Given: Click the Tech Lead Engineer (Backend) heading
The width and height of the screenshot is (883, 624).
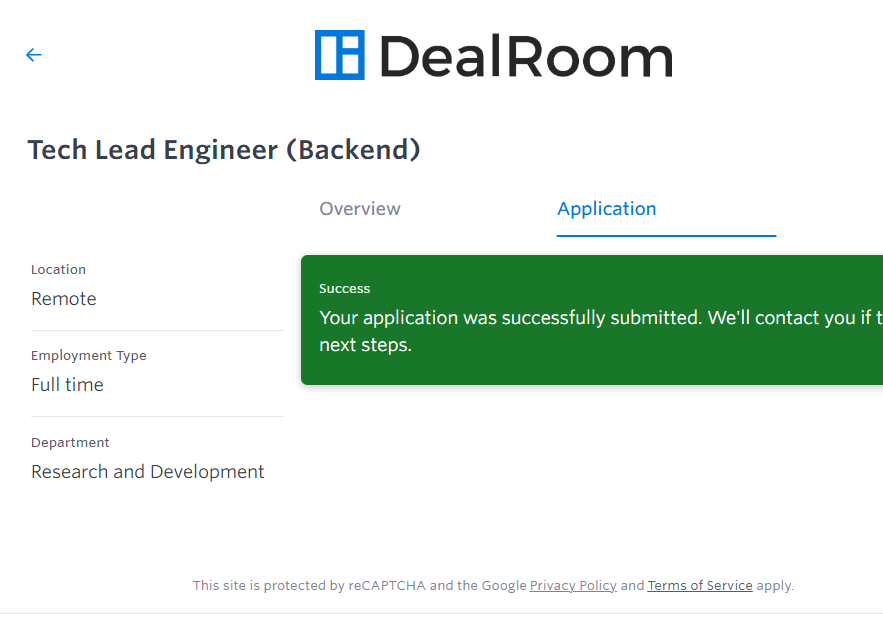Looking at the screenshot, I should click(x=224, y=150).
